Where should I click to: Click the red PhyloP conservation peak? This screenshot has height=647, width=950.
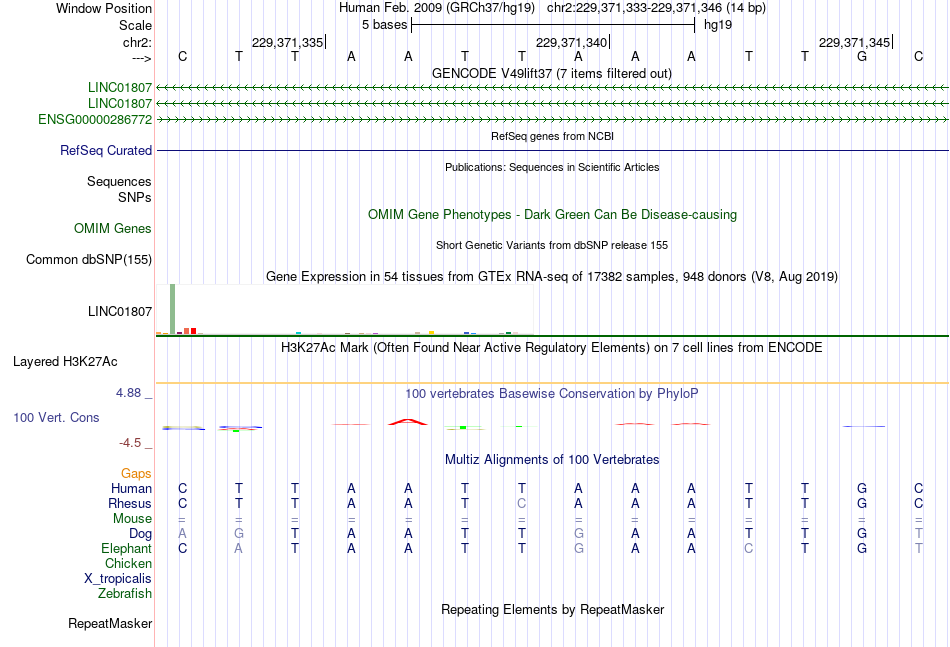[x=408, y=422]
